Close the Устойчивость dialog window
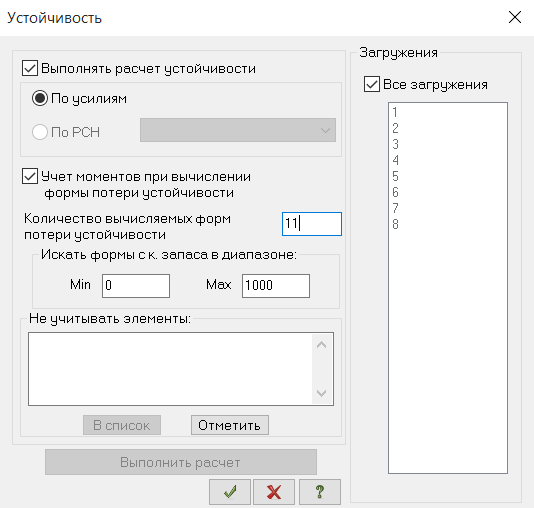The width and height of the screenshot is (534, 508). tap(515, 17)
